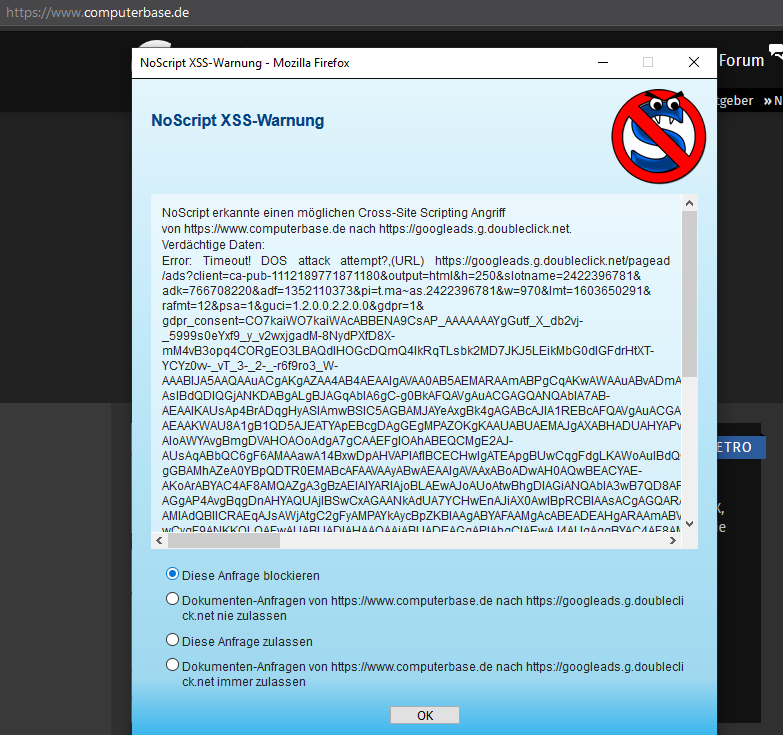Image resolution: width=783 pixels, height=735 pixels.
Task: Click the disabled maximize button of dialog
Action: click(x=648, y=62)
